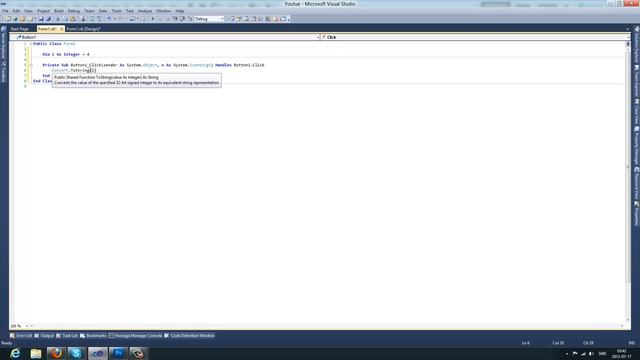Click the Visual Studio taskbar button
This screenshot has width=640, height=360.
click(98, 353)
